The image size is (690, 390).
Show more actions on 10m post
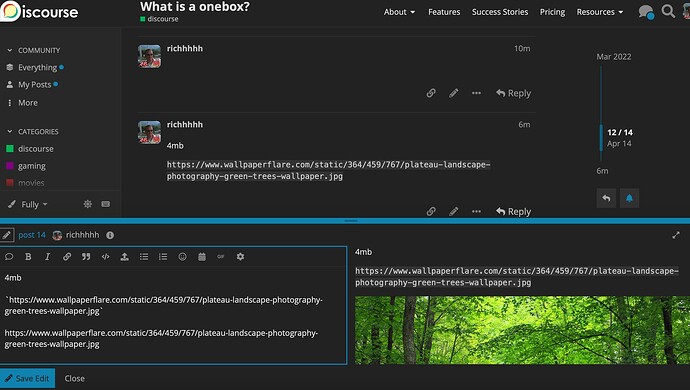click(x=476, y=93)
